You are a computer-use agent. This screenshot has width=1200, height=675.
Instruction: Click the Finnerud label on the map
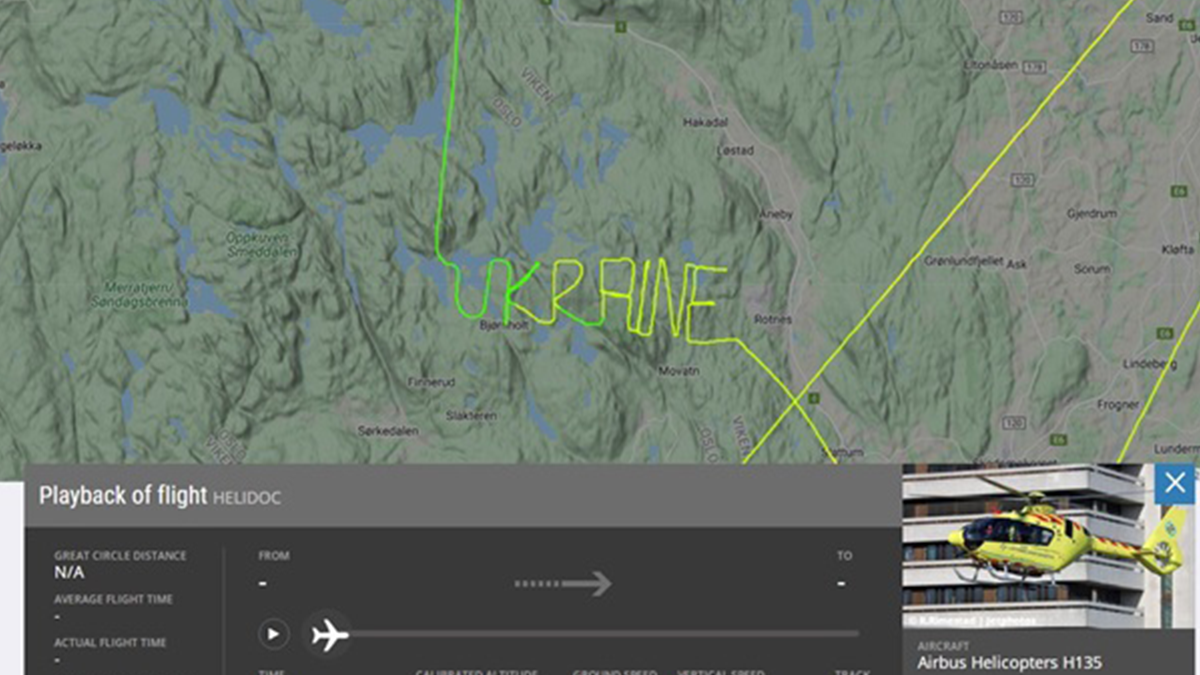point(430,382)
